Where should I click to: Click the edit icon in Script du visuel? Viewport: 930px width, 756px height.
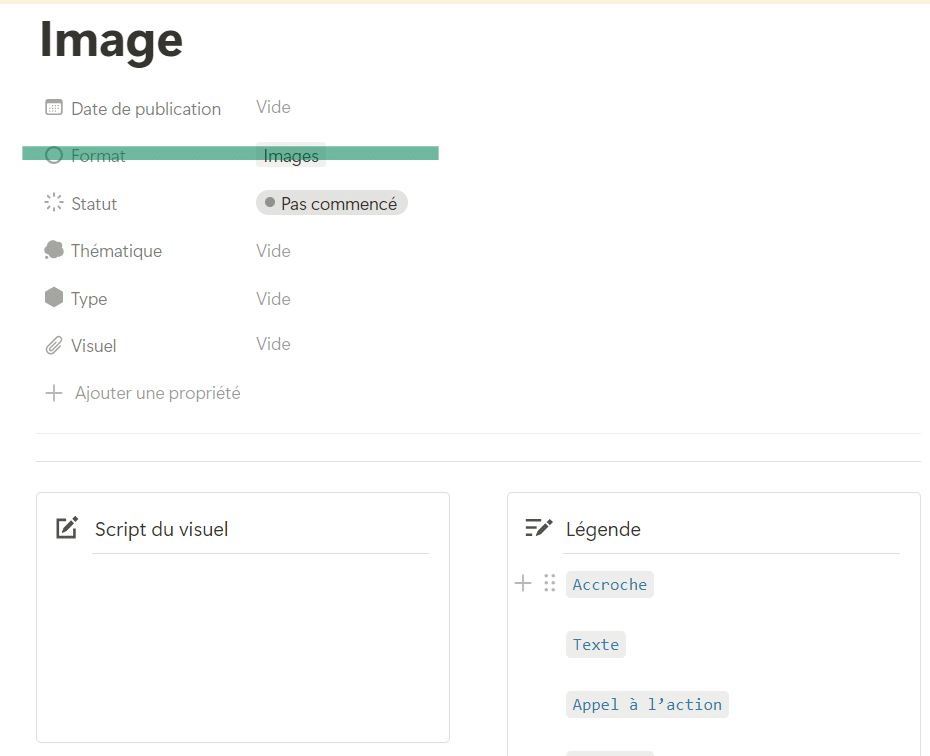[67, 528]
